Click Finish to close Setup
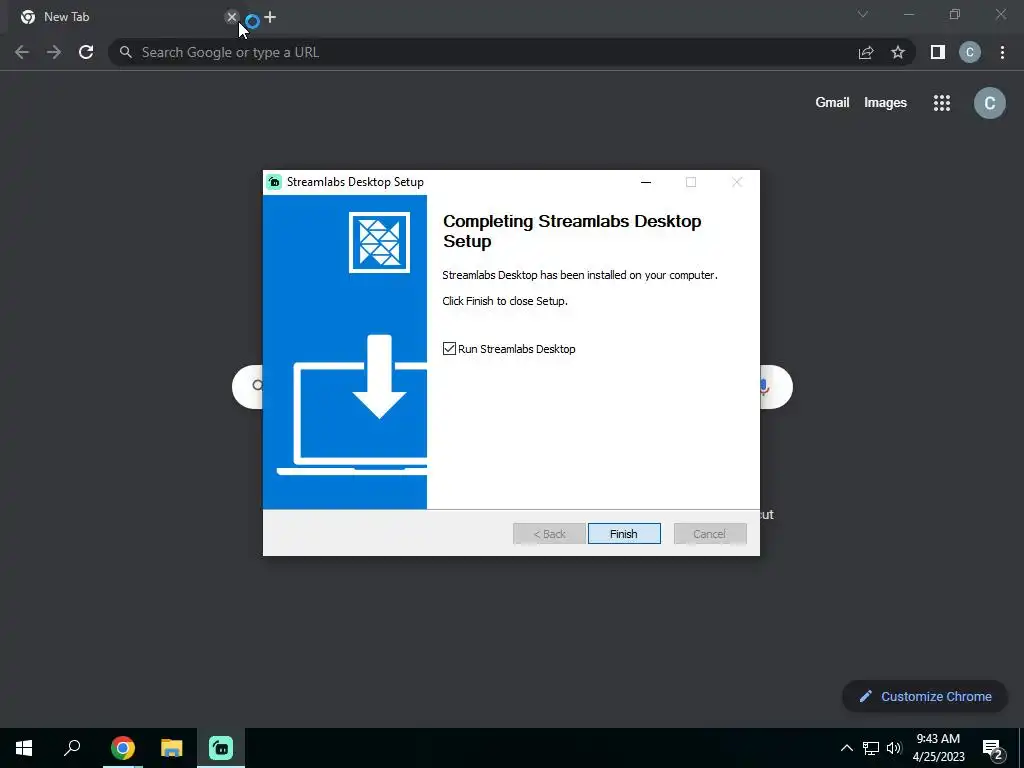Screen dimensions: 1024x768 point(624,534)
